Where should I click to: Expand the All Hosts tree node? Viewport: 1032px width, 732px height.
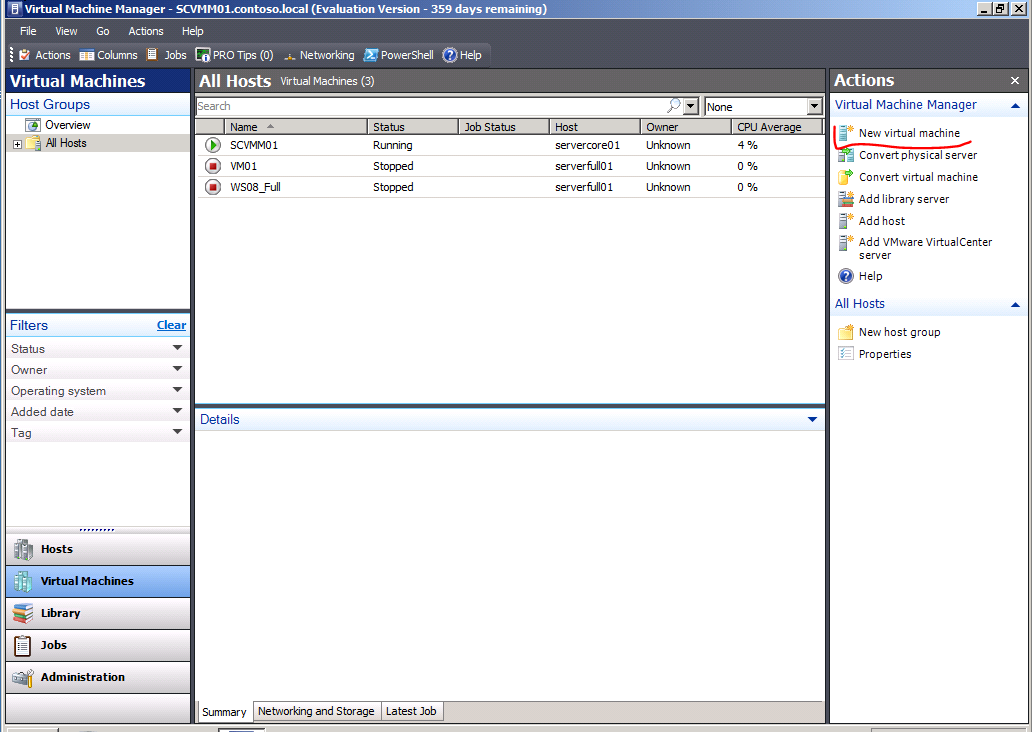pyautogui.click(x=18, y=144)
